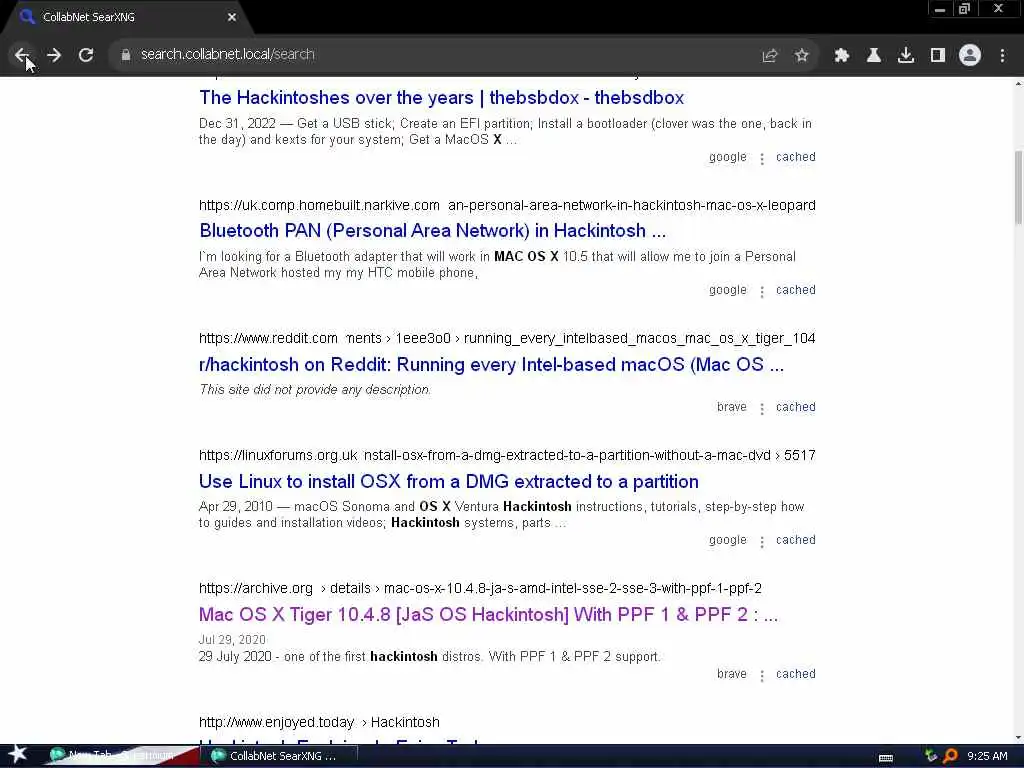Go back with the browser back arrow

coord(22,55)
